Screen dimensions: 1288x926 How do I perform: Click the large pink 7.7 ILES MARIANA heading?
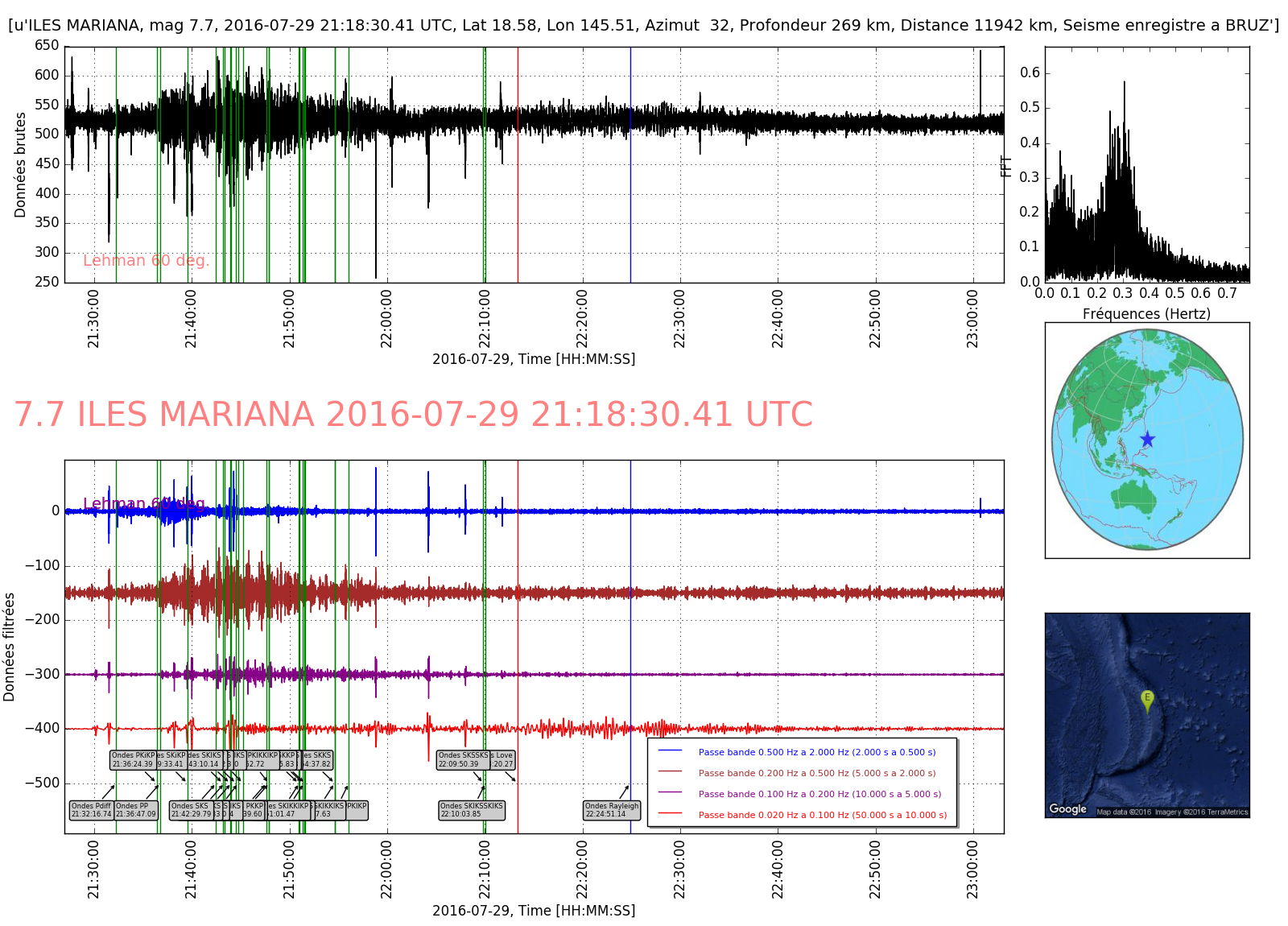pos(413,415)
